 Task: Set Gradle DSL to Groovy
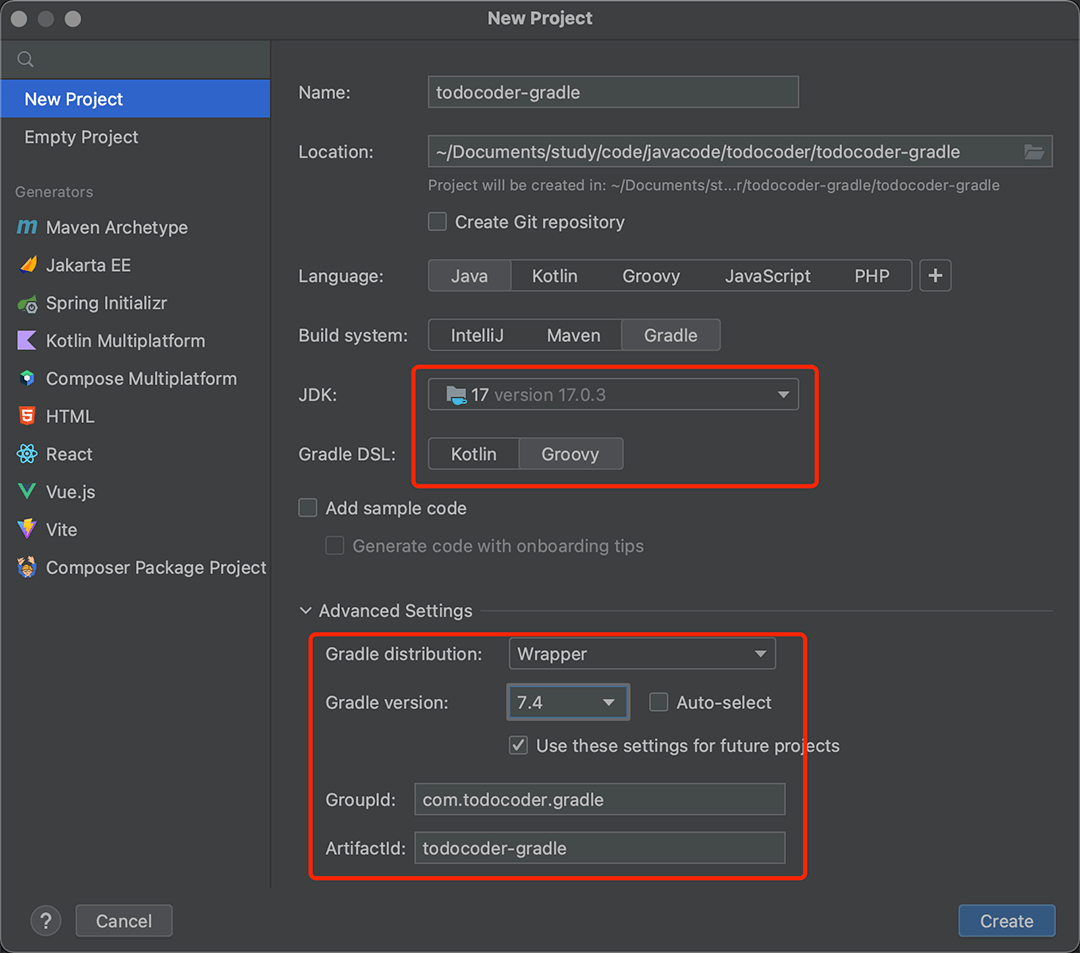click(x=570, y=454)
